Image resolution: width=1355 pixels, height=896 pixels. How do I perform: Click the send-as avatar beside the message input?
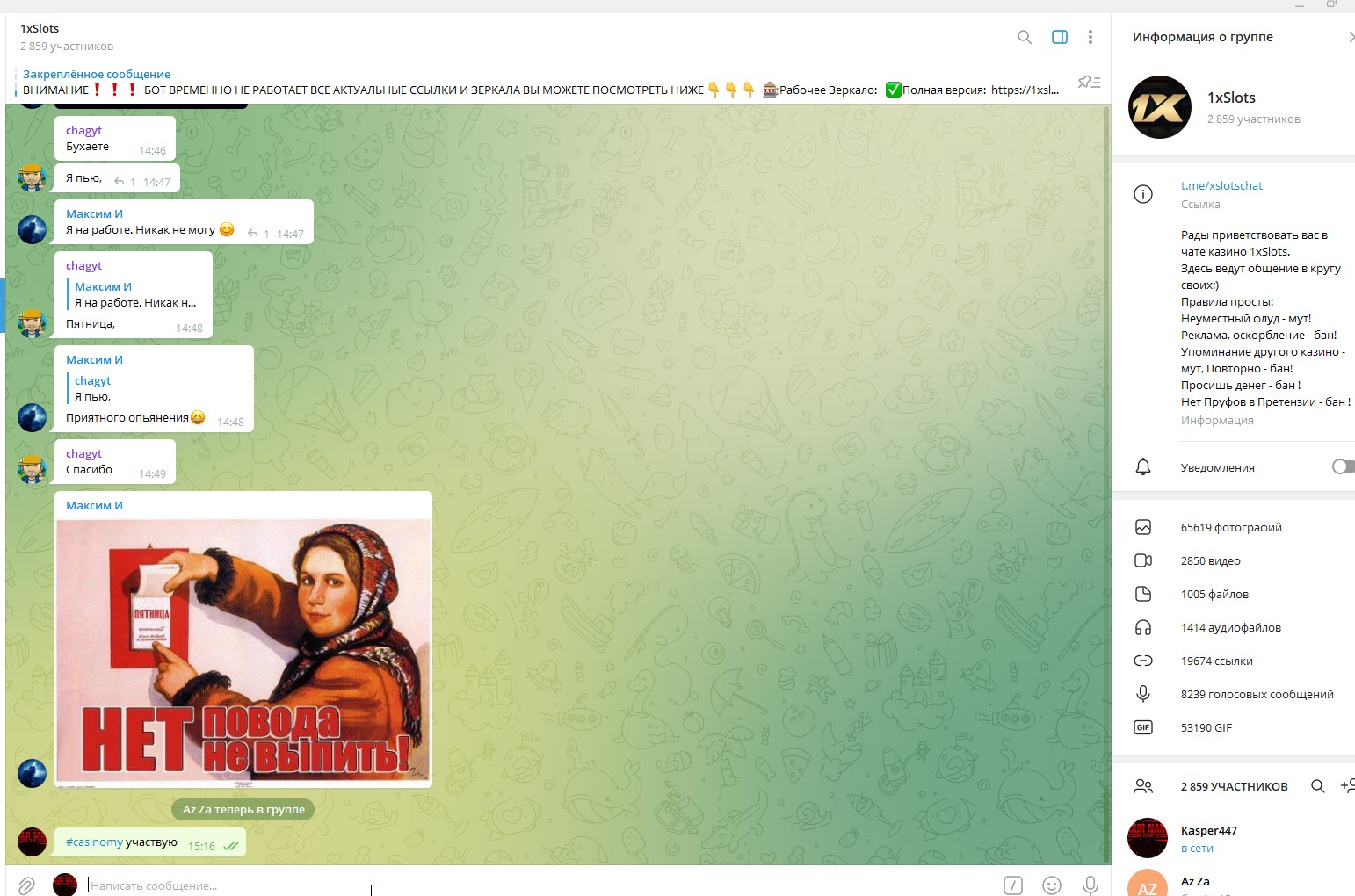[65, 885]
